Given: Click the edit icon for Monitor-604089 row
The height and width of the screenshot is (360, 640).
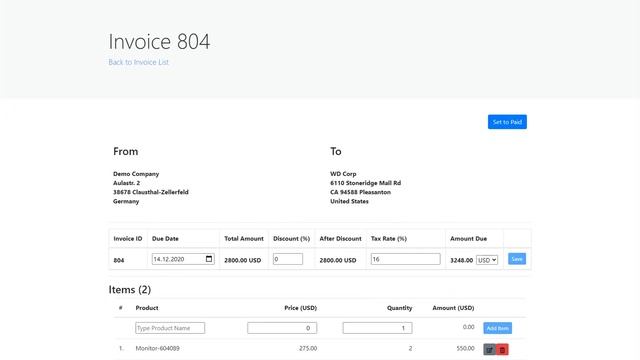Looking at the screenshot, I should pos(489,349).
